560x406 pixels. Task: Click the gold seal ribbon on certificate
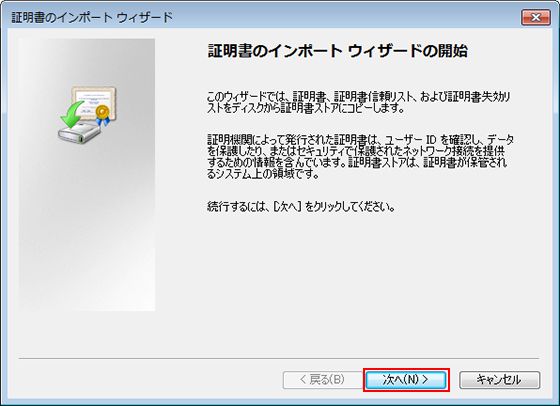pyautogui.click(x=103, y=115)
